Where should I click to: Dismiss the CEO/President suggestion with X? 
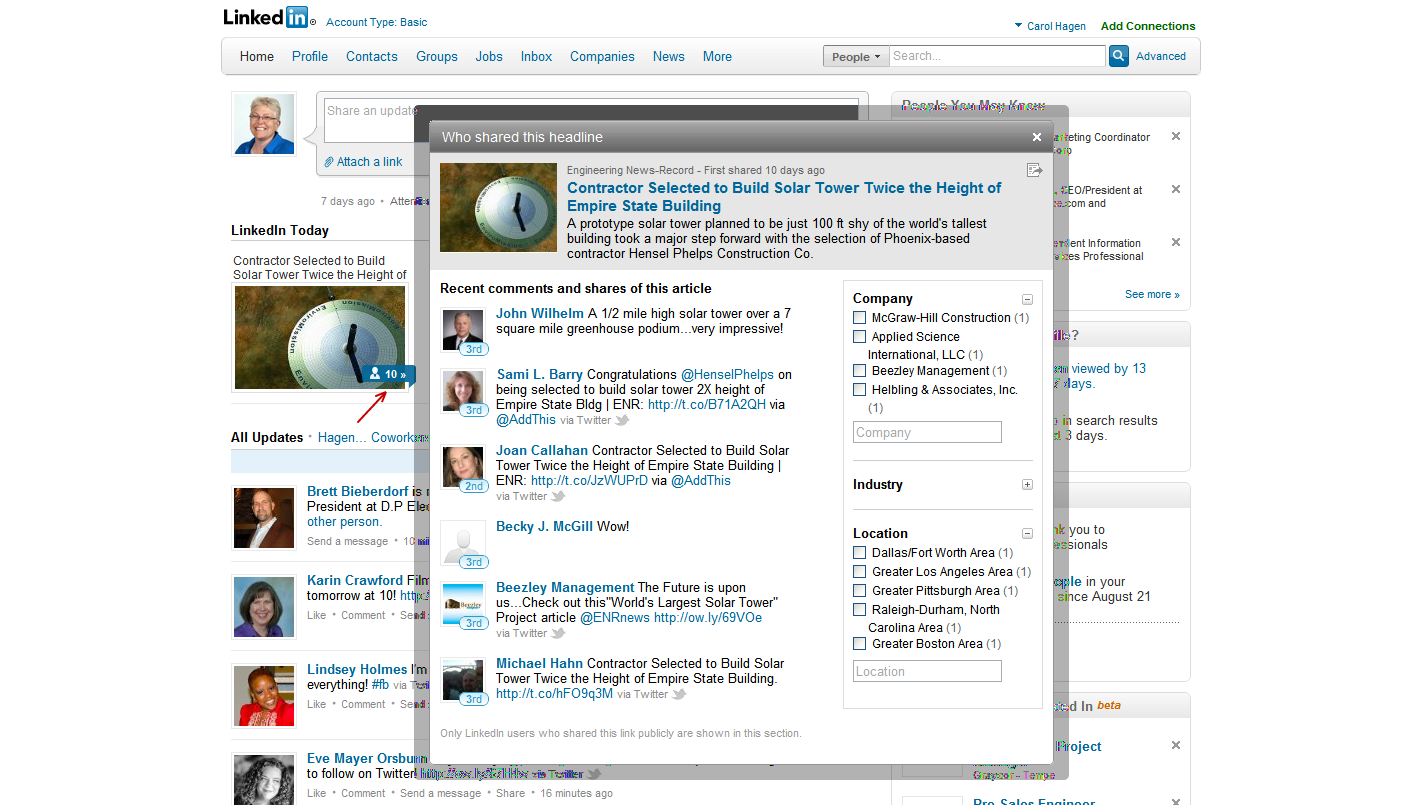coord(1176,189)
